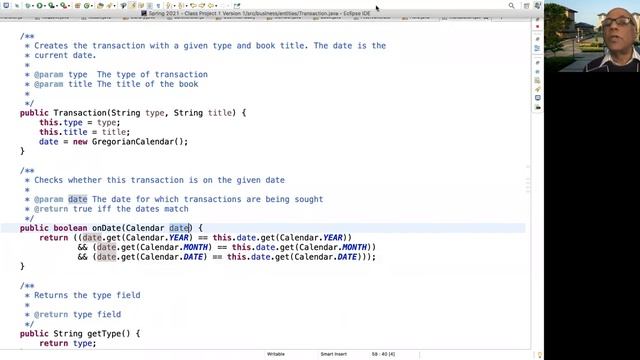The width and height of the screenshot is (640, 360).
Task: Run the program with the green play icon
Action: coord(40,6)
